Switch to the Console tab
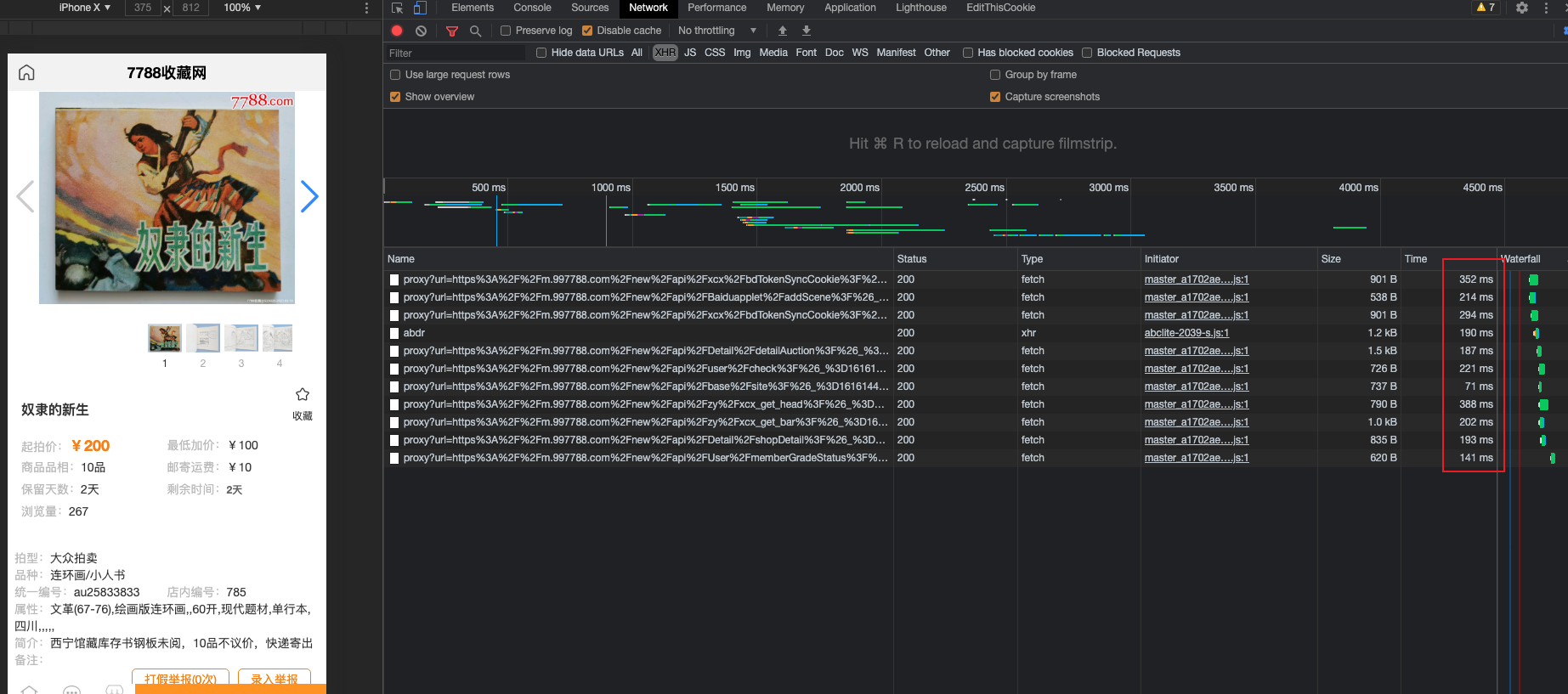Image resolution: width=1568 pixels, height=694 pixels. tap(532, 8)
